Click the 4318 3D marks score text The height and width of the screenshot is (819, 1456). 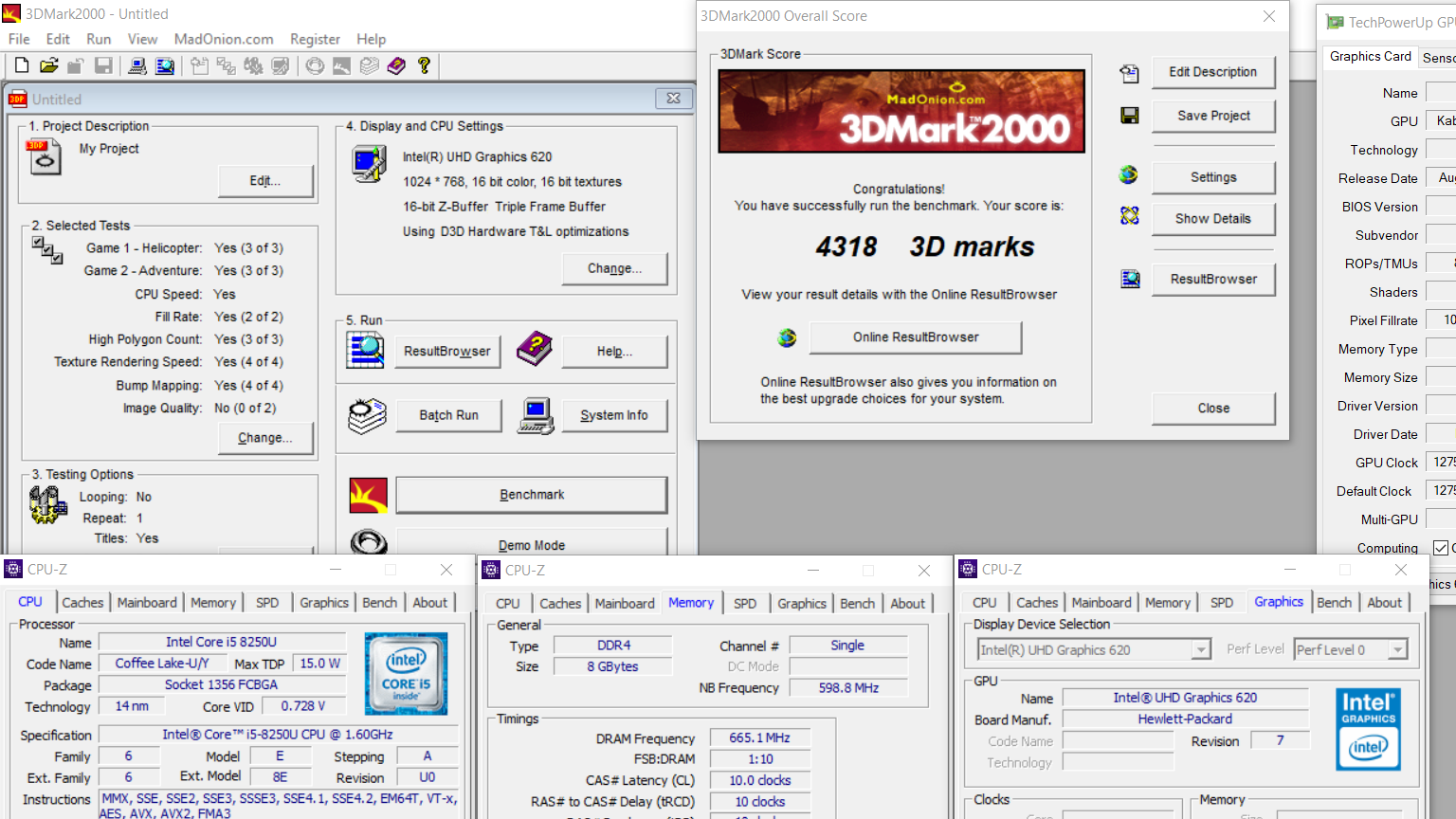pyautogui.click(x=924, y=246)
